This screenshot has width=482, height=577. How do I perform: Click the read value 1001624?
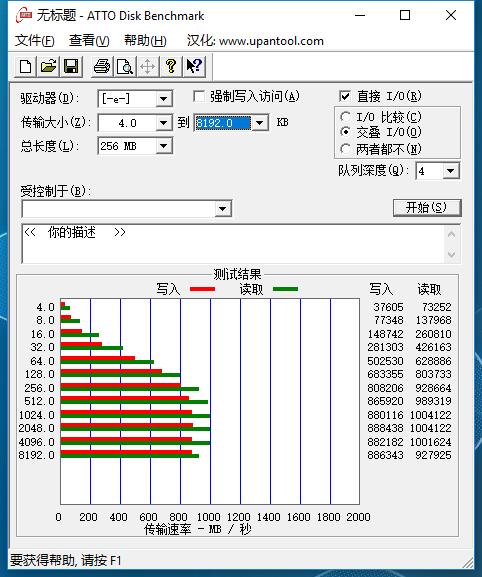click(430, 442)
